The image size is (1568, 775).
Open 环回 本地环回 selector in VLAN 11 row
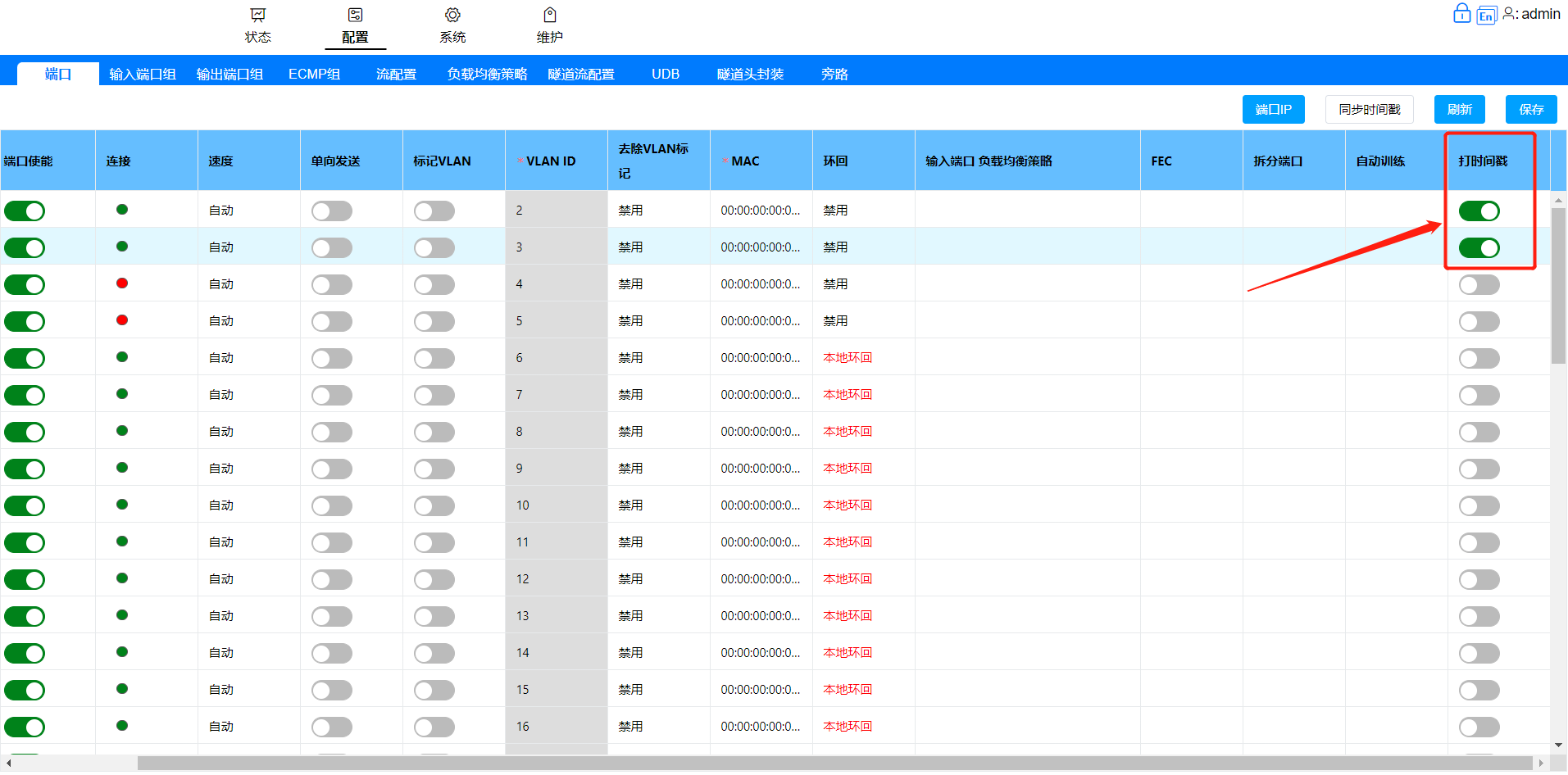(x=848, y=542)
